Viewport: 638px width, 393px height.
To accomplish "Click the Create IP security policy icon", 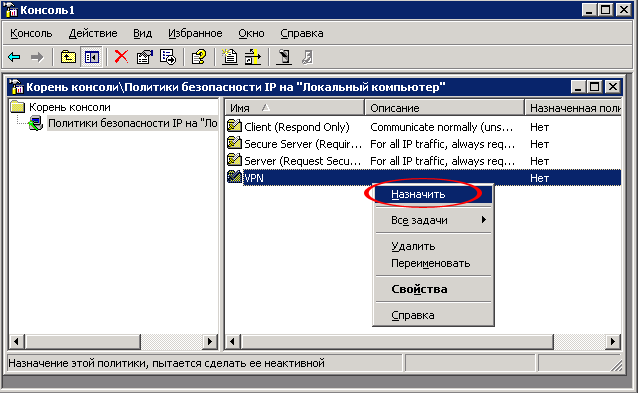I will point(229,57).
